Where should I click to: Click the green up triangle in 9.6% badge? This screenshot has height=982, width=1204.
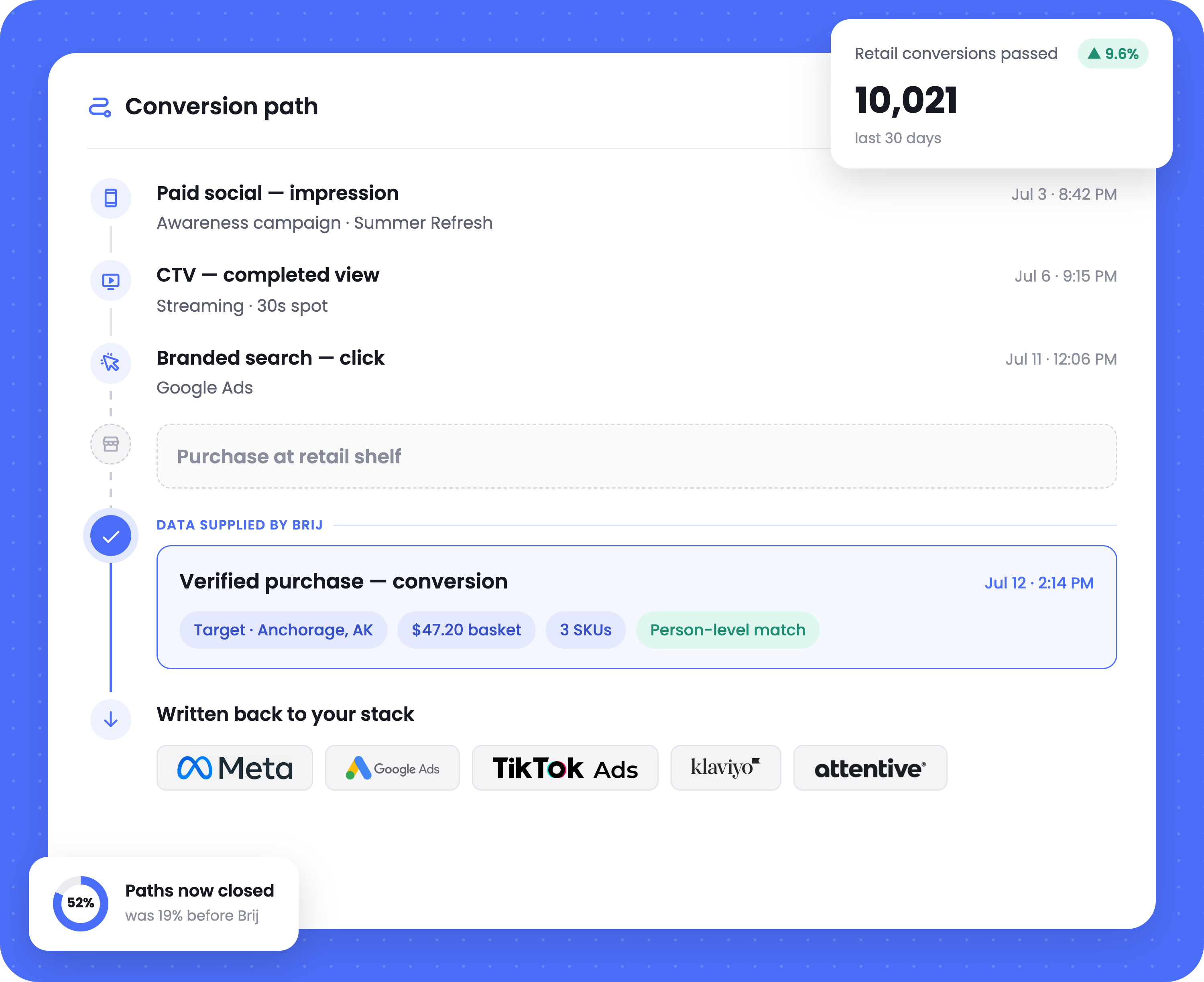[x=1094, y=53]
